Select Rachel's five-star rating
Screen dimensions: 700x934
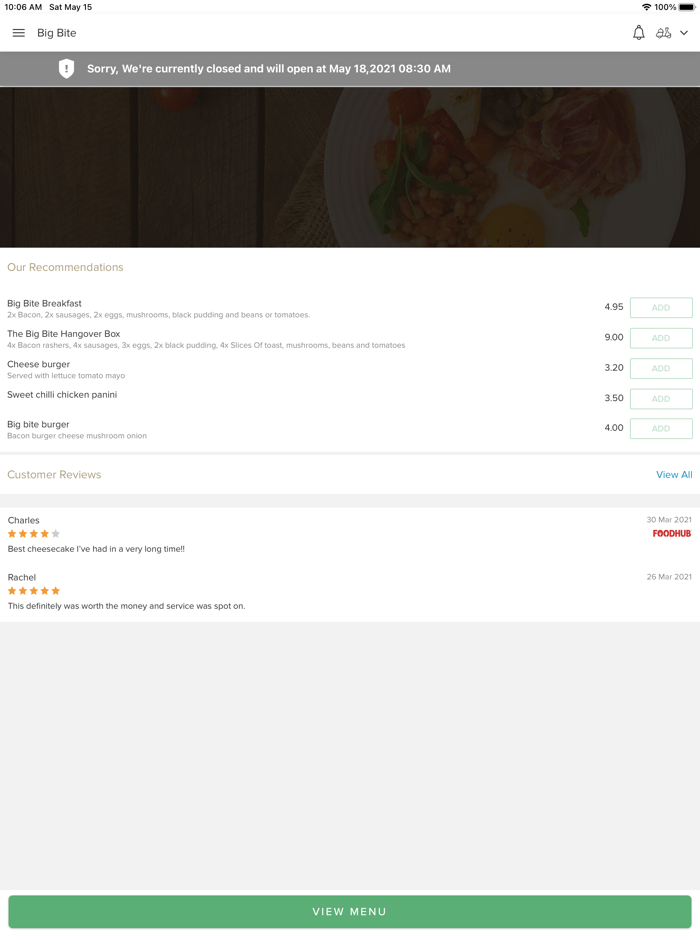pos(34,591)
